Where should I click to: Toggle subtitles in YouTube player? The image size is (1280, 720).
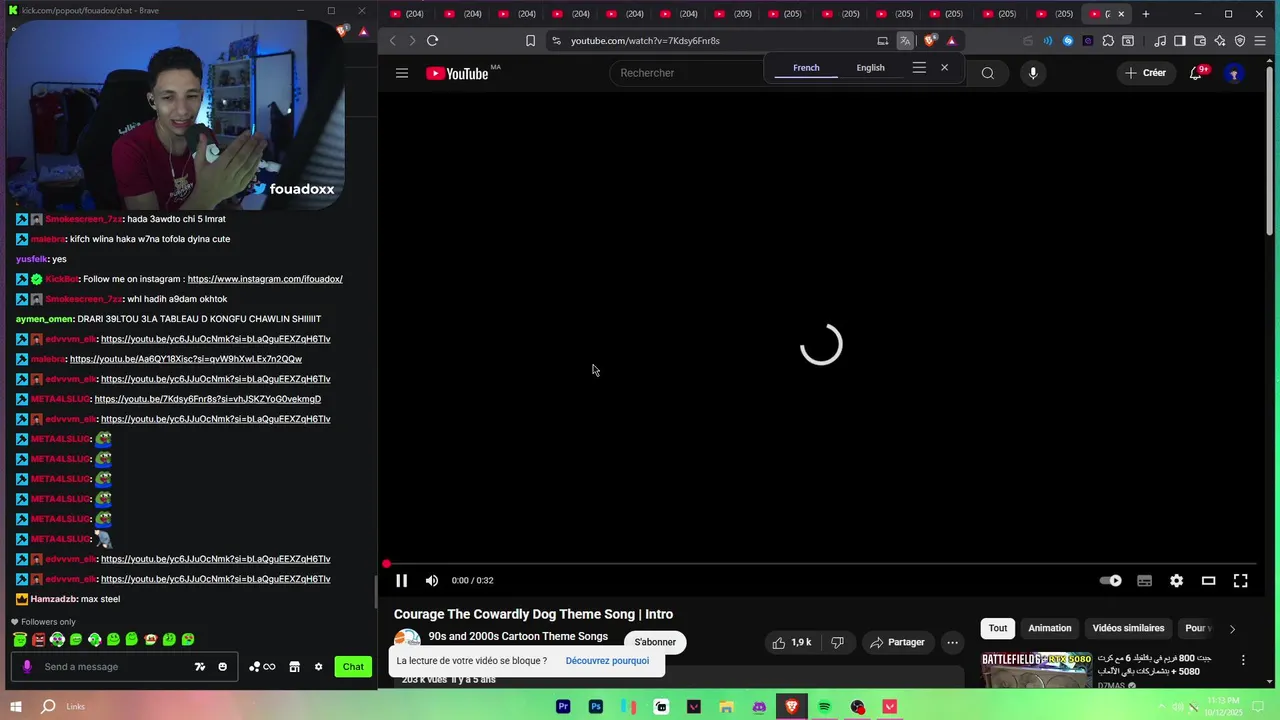tap(1144, 580)
